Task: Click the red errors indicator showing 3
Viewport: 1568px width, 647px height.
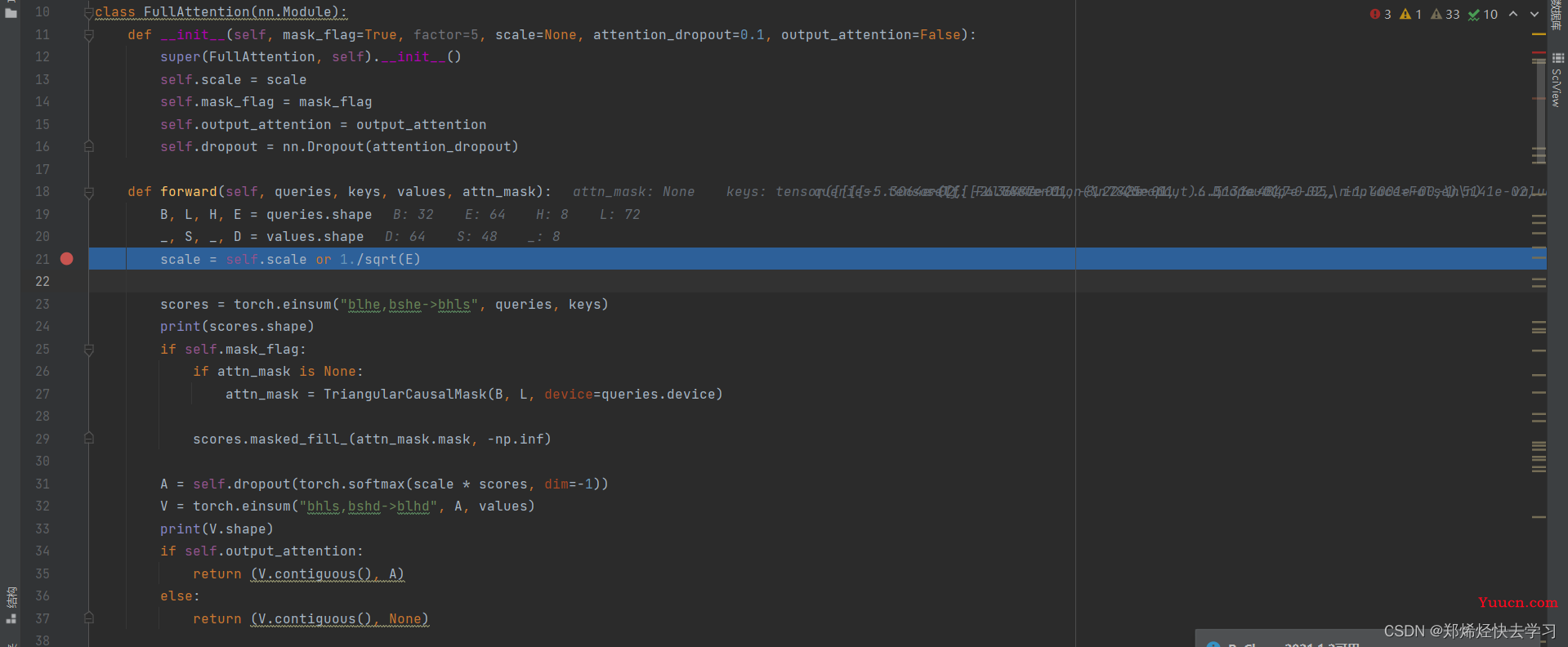Action: tap(1380, 14)
